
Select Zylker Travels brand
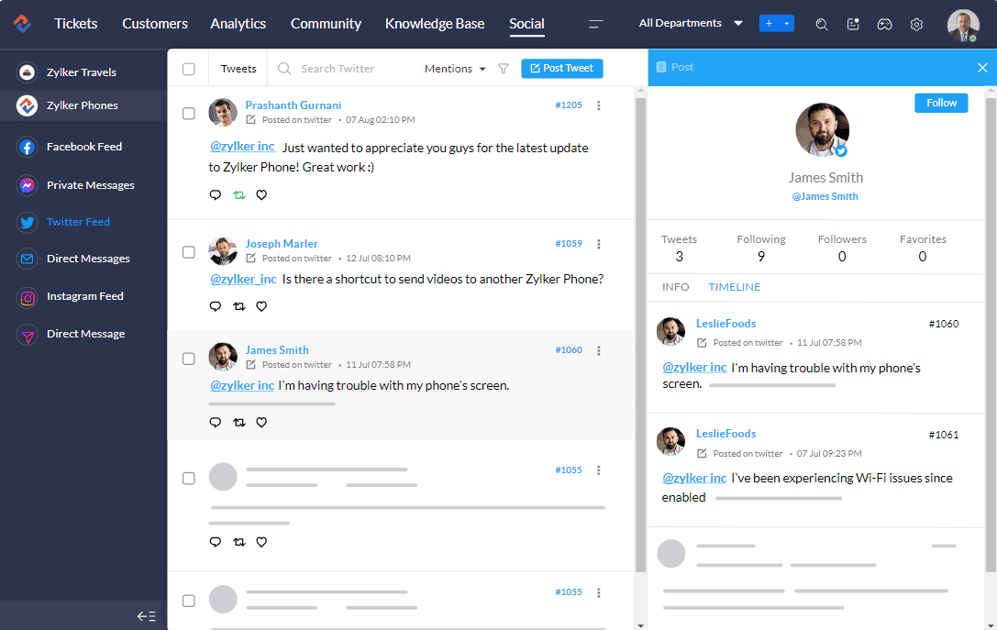pyautogui.click(x=83, y=72)
